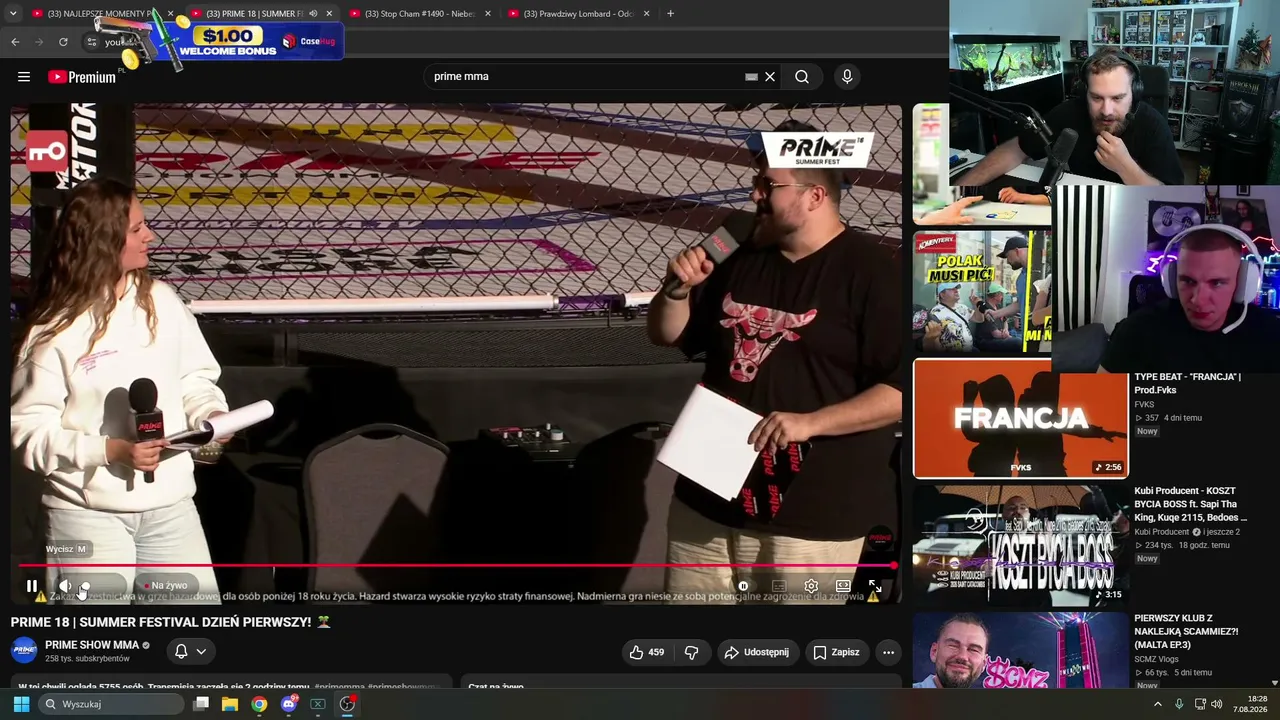The image size is (1280, 720).
Task: Close the 'PRIME 18 | SUMMER' tab
Action: click(329, 14)
